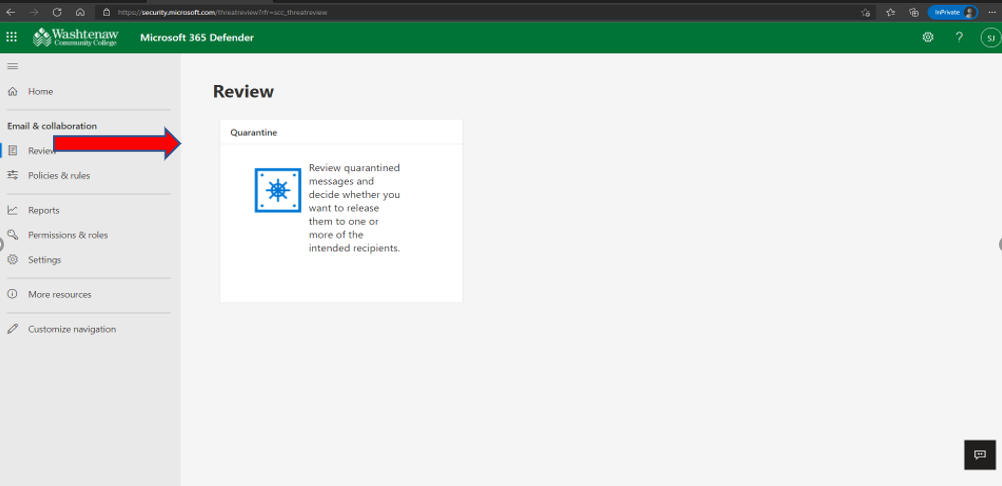Click the Microsoft 365 Defender title
This screenshot has width=1002, height=486.
click(x=197, y=38)
